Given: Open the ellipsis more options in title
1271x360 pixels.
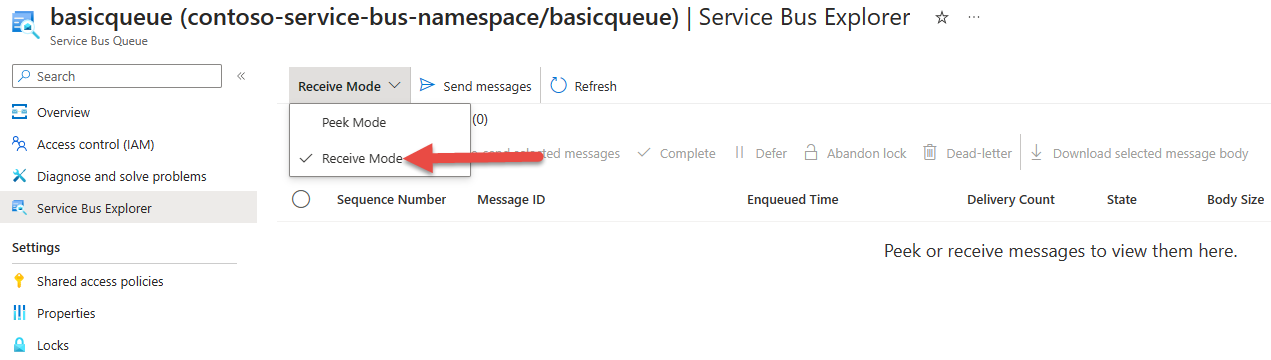Looking at the screenshot, I should 974,18.
